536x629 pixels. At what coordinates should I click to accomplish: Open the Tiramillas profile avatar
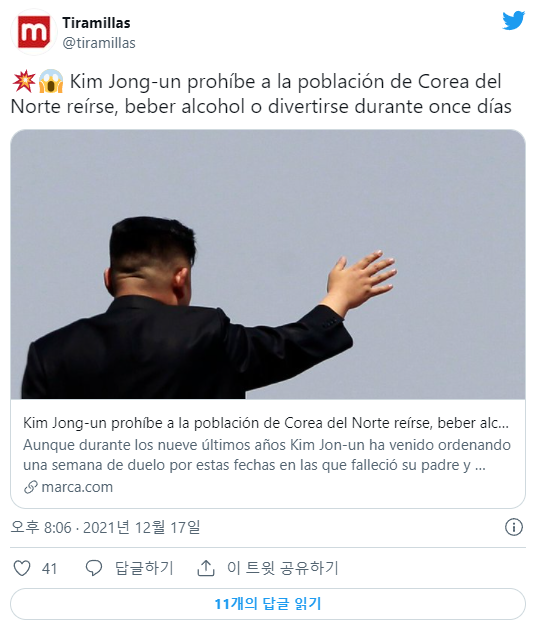click(x=34, y=32)
